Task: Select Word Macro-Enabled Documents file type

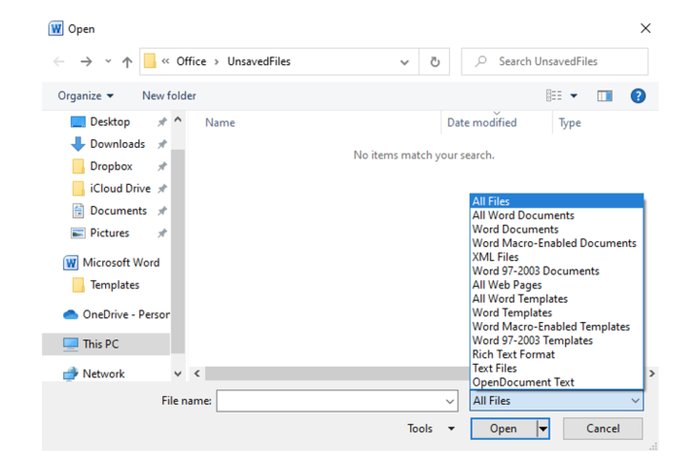Action: (554, 243)
